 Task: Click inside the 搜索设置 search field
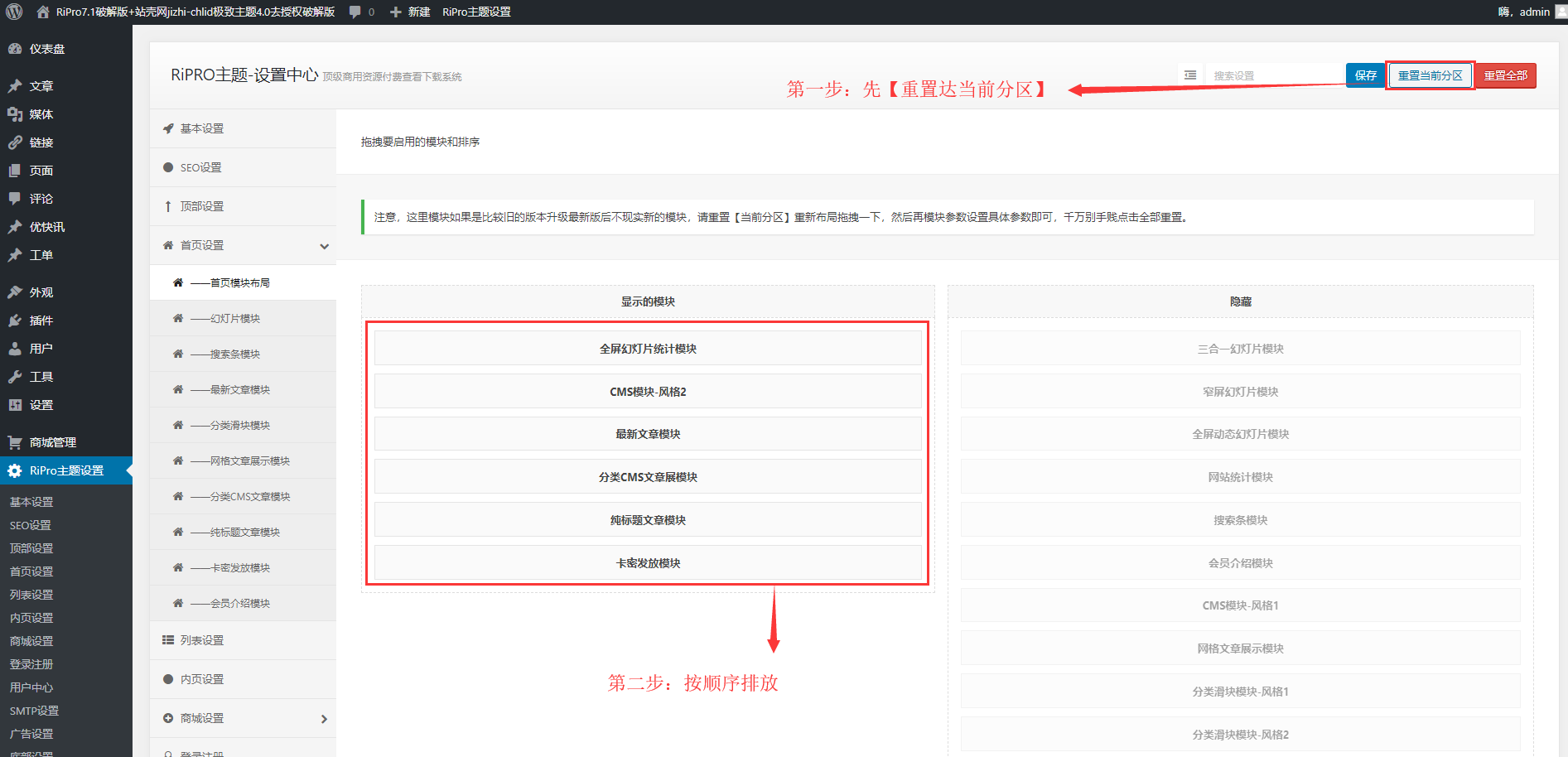[1276, 74]
